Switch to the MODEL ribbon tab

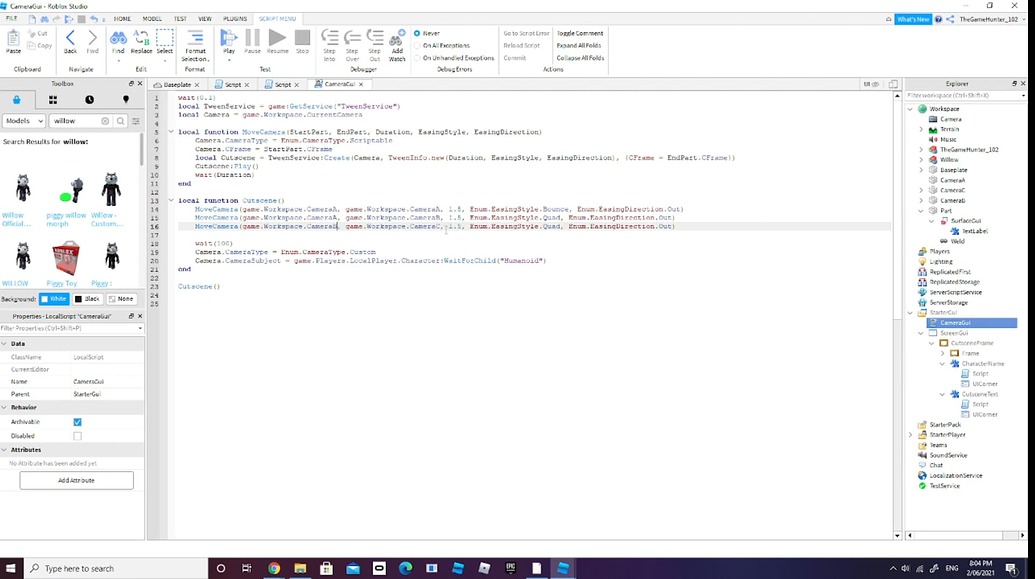[152, 18]
